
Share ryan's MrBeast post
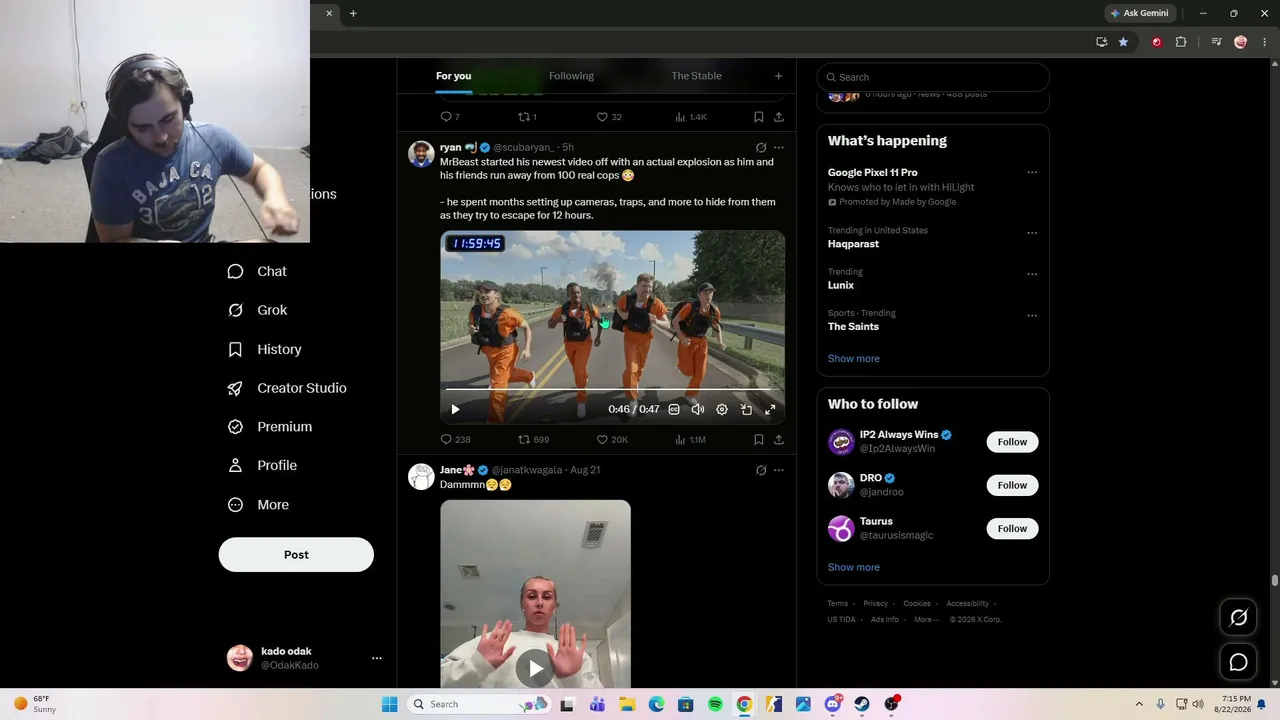click(x=779, y=439)
